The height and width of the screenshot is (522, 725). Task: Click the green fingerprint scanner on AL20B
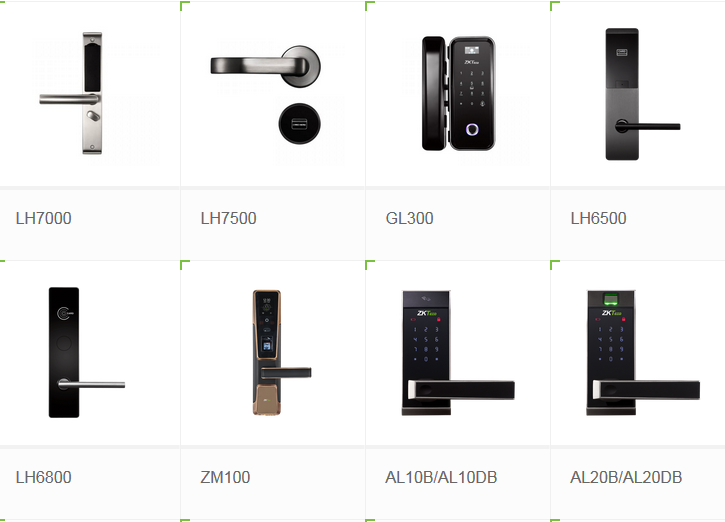pyautogui.click(x=611, y=299)
